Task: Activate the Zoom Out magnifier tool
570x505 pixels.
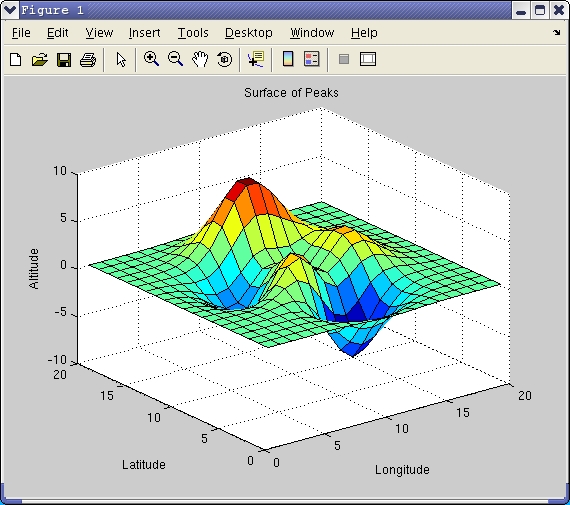Action: click(175, 59)
